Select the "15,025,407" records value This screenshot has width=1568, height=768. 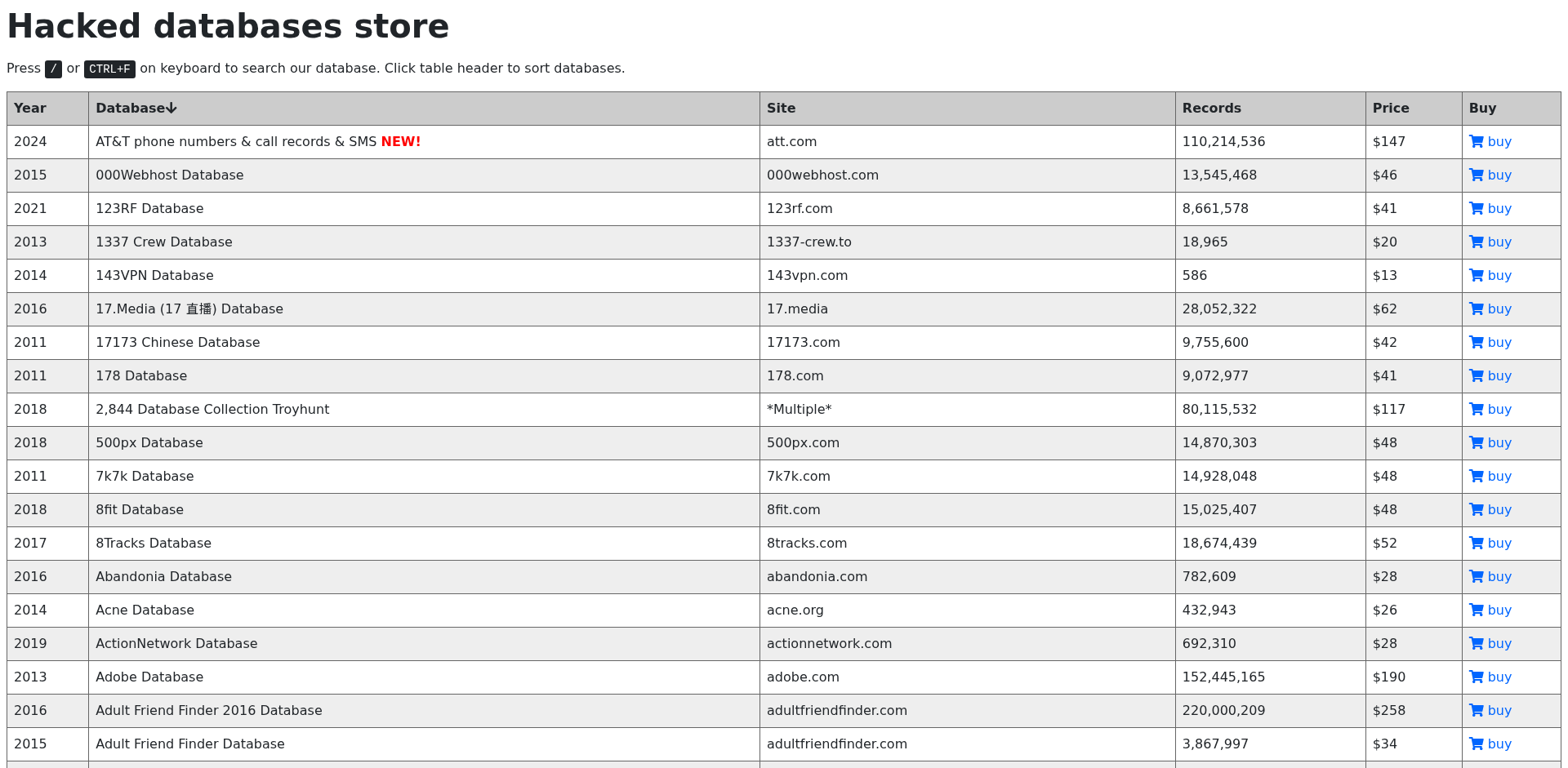[x=1219, y=510]
